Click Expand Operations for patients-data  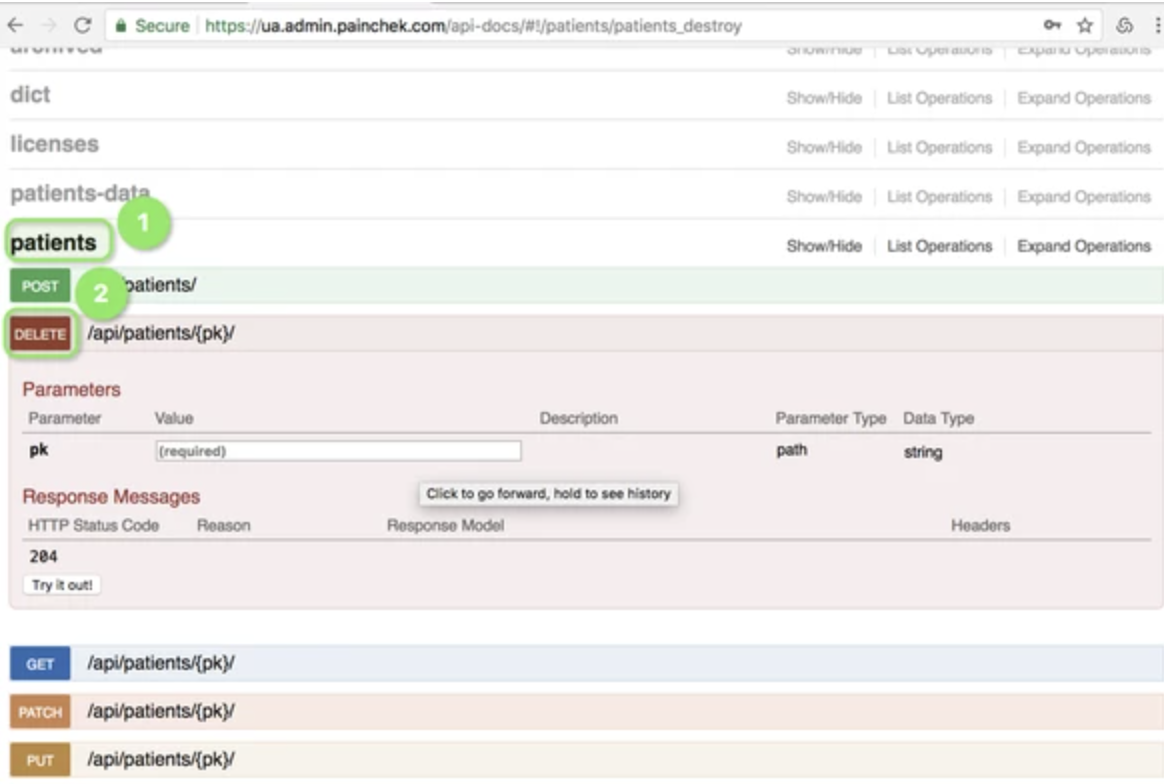point(1084,197)
